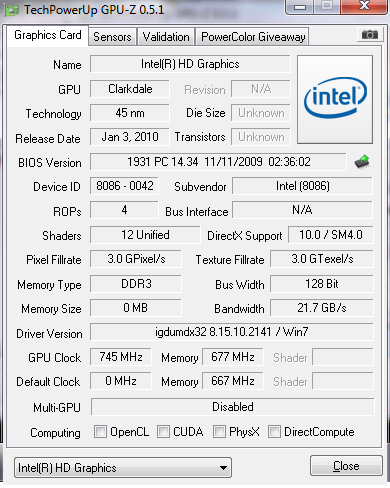The image size is (390, 488).
Task: Click the empty Default Clock Shader field
Action: click(343, 381)
